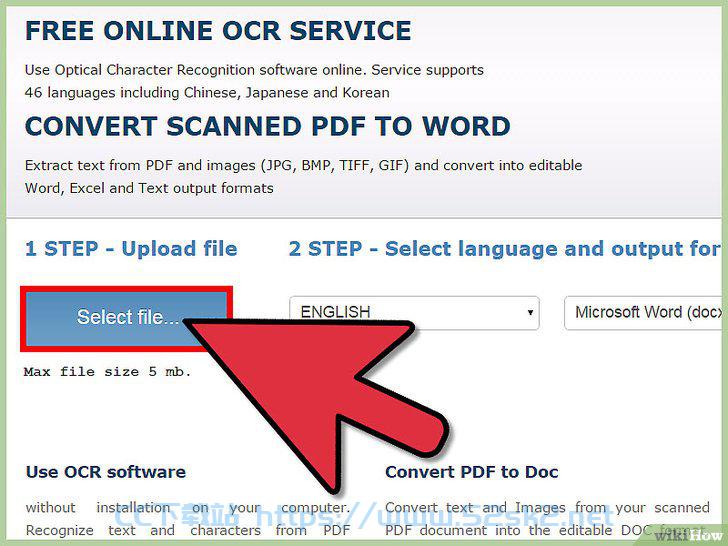The height and width of the screenshot is (546, 728).
Task: Click the 'Use OCR software' heading
Action: click(x=106, y=472)
